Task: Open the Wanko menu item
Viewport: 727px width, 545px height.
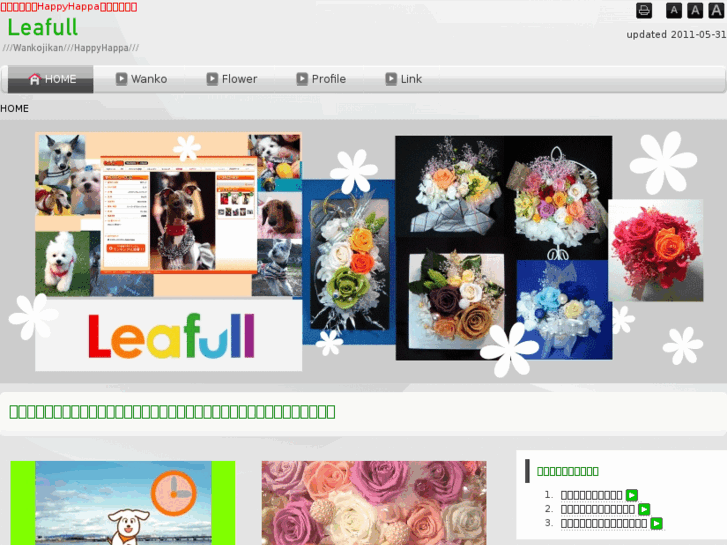Action: coord(141,79)
